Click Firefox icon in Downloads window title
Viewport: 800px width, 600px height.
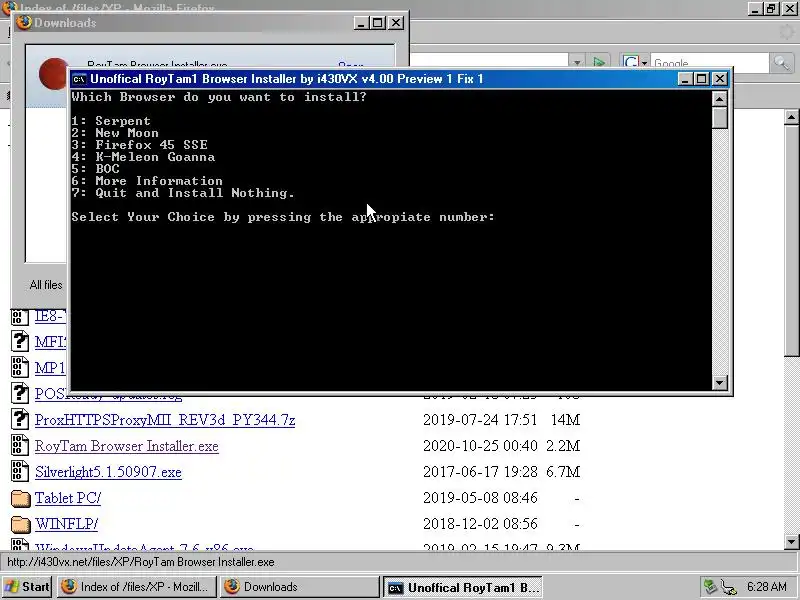coord(23,22)
